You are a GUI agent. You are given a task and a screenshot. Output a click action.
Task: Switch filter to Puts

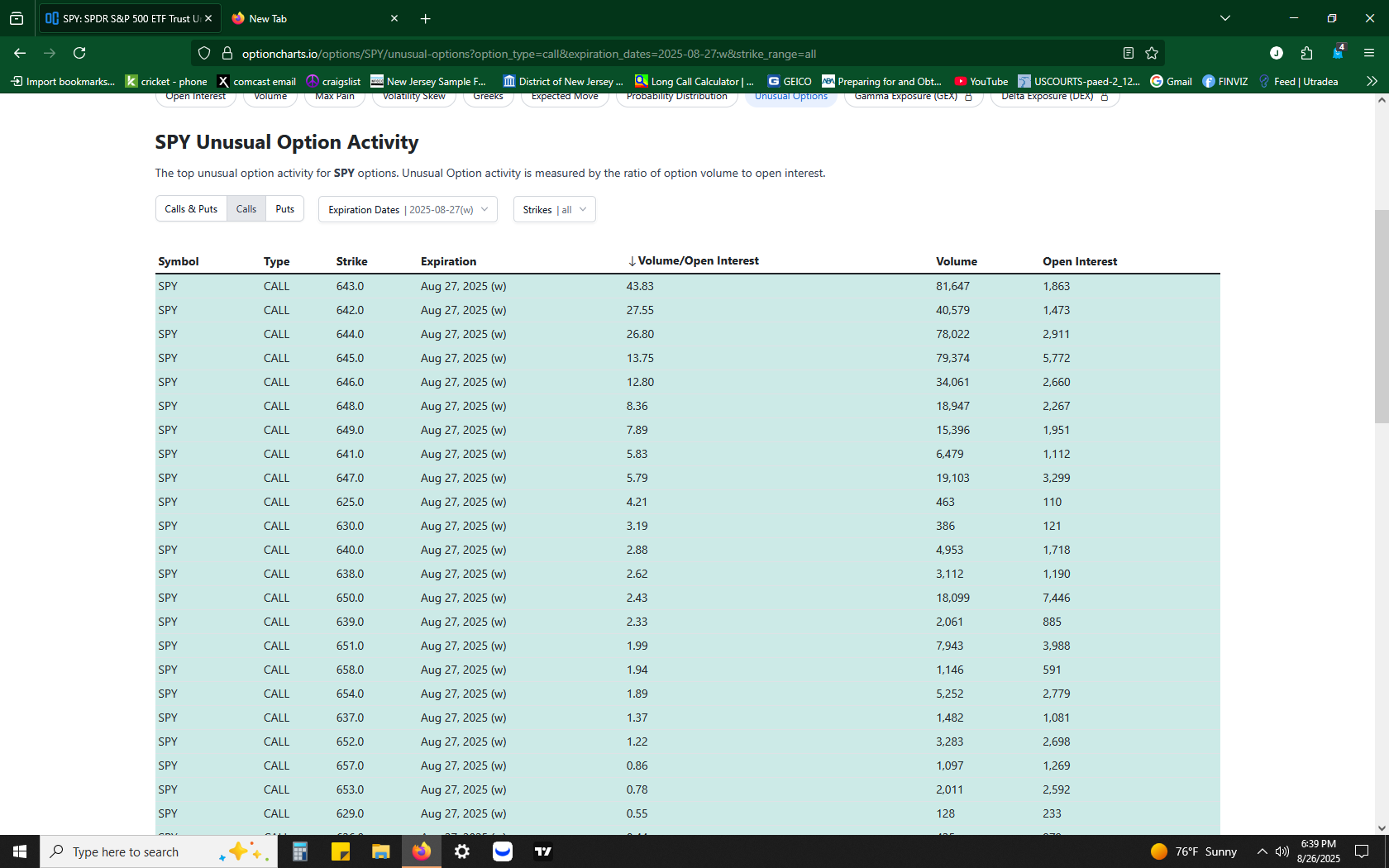click(285, 209)
